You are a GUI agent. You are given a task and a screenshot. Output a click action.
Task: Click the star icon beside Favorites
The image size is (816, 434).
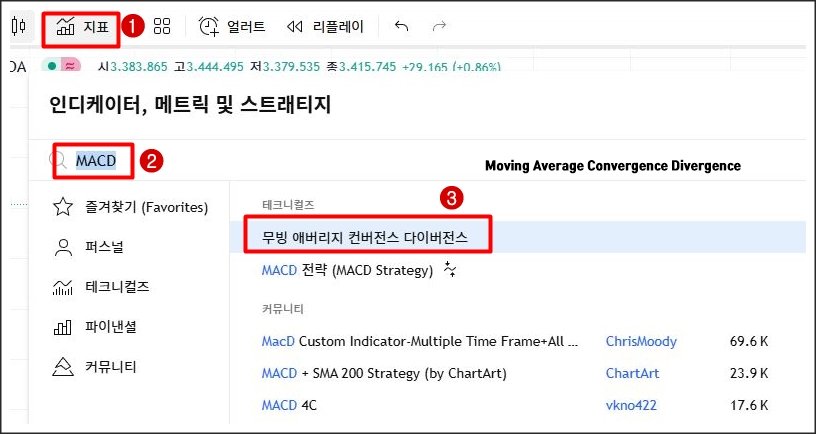(x=63, y=207)
